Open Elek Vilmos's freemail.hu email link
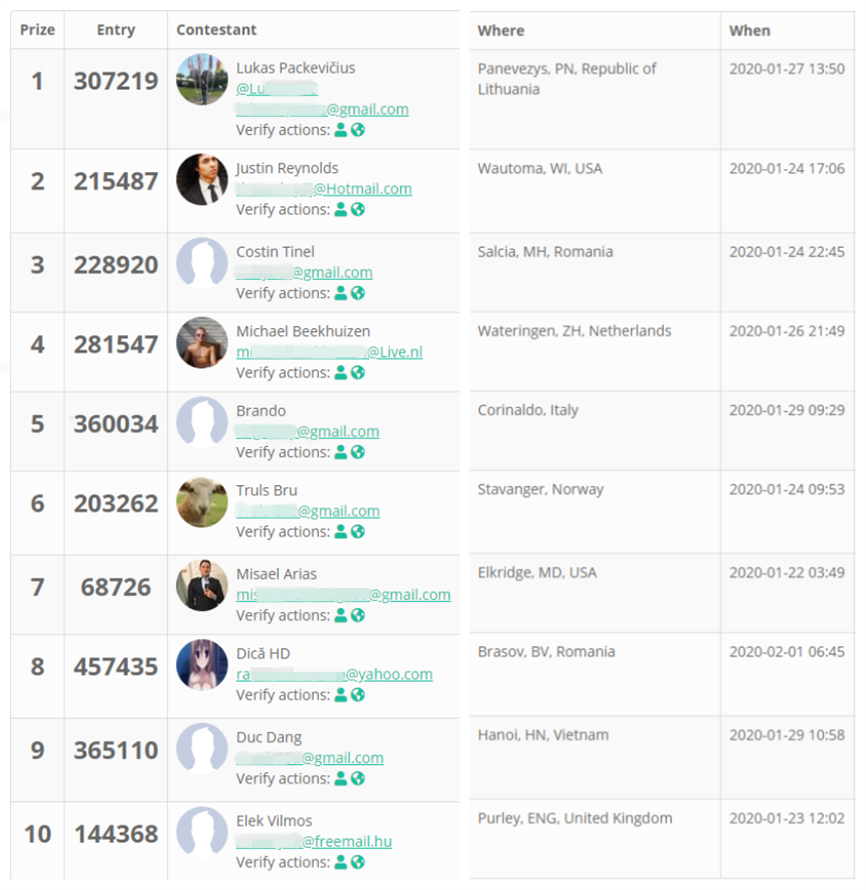Viewport: 866px width, 890px height. [313, 841]
